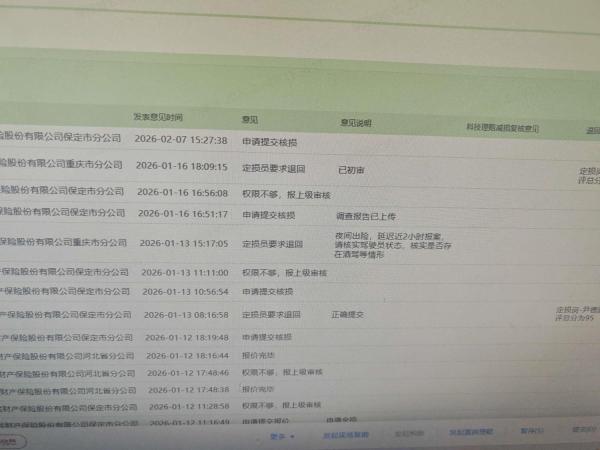Viewport: 600px width, 450px height.
Task: Click 申请提交核损 in the 16:51:17 row
Action: (269, 215)
